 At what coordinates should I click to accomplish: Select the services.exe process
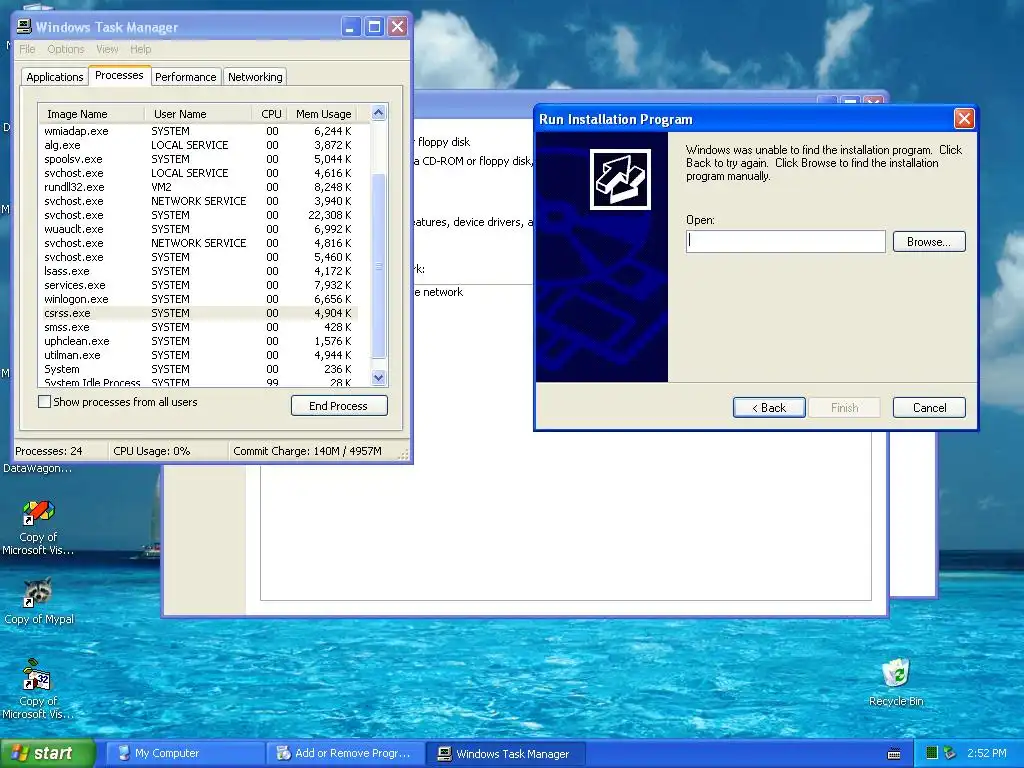click(200, 285)
